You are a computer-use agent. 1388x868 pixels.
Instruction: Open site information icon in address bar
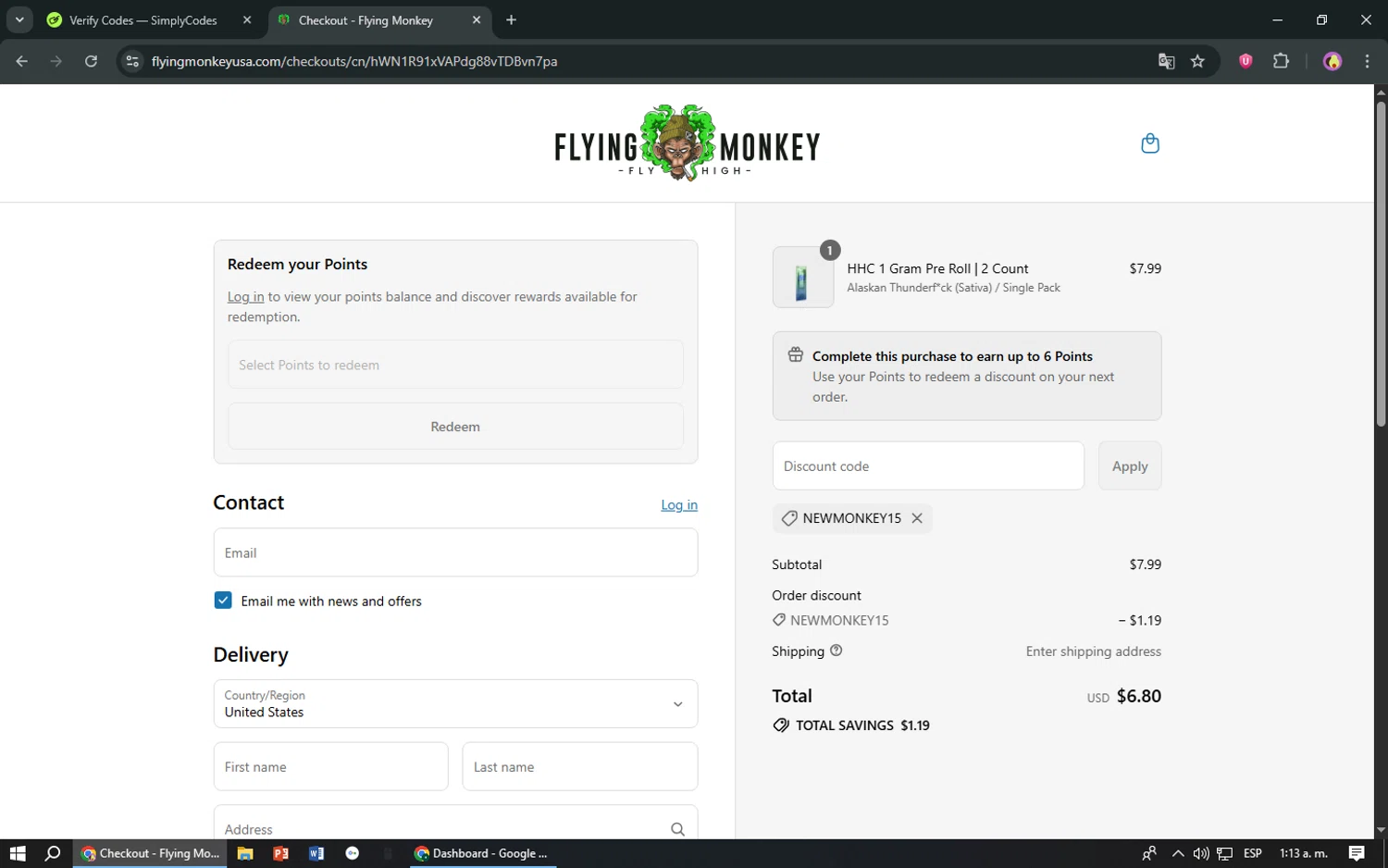tap(132, 61)
